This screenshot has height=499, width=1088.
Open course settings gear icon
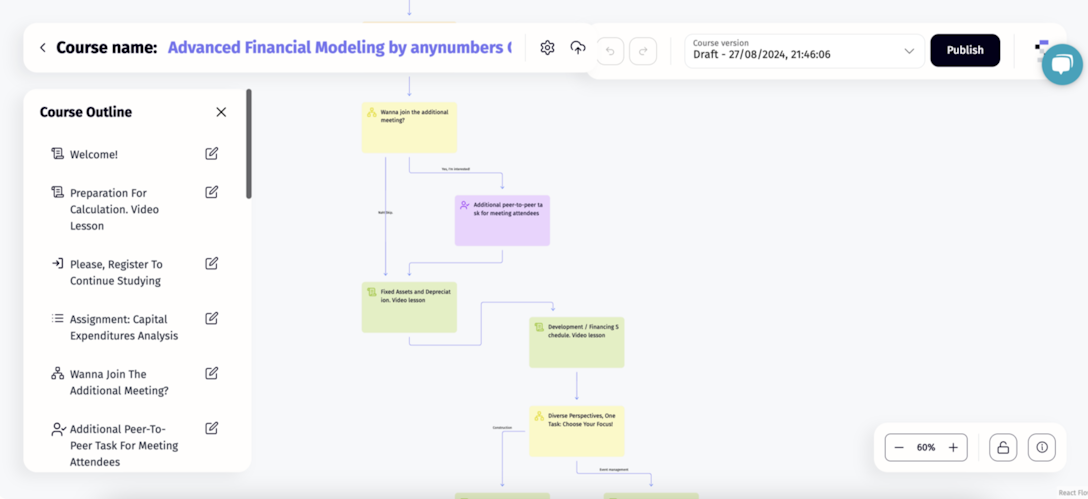point(547,48)
